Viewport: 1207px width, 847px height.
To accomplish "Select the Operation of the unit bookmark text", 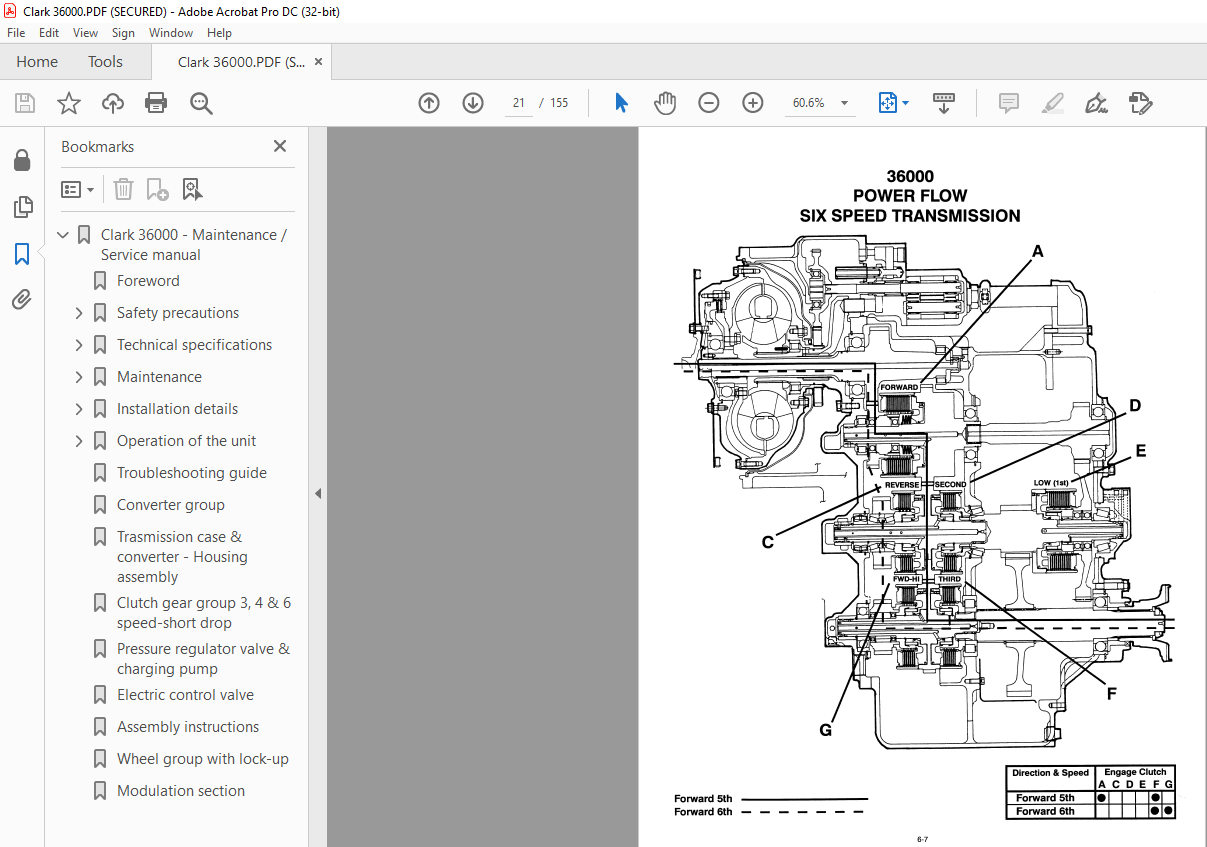I will [186, 441].
